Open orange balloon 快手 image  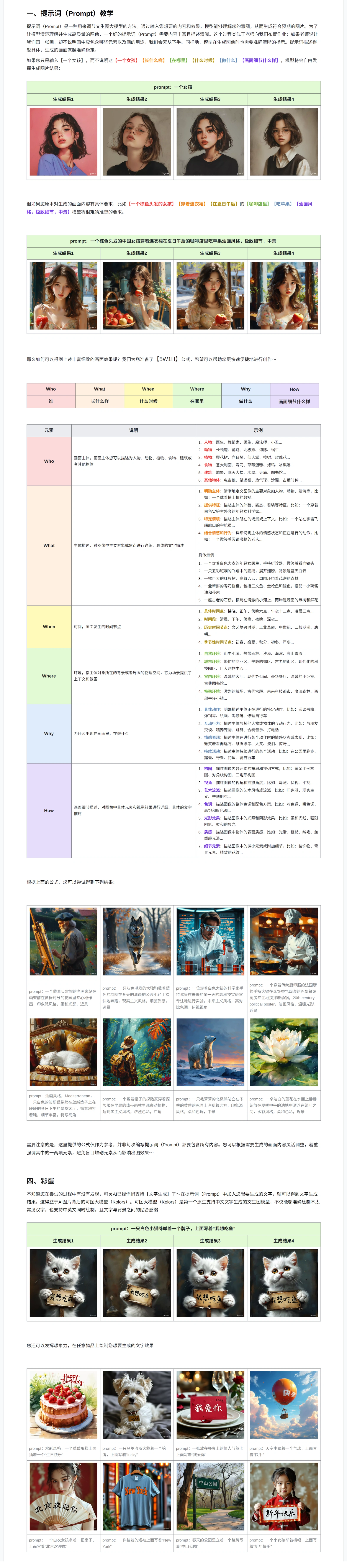[284, 1405]
